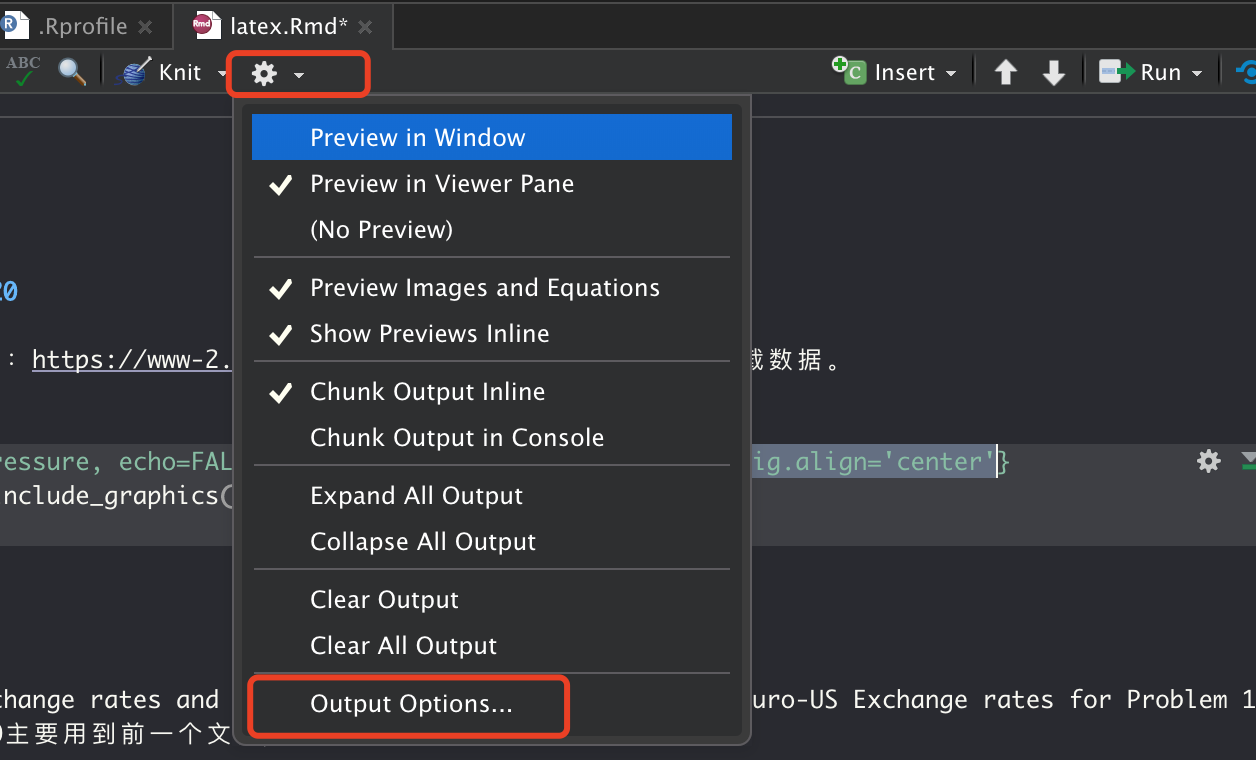Uncheck Preview Images and Equations
Image resolution: width=1256 pixels, height=760 pixels.
click(485, 288)
